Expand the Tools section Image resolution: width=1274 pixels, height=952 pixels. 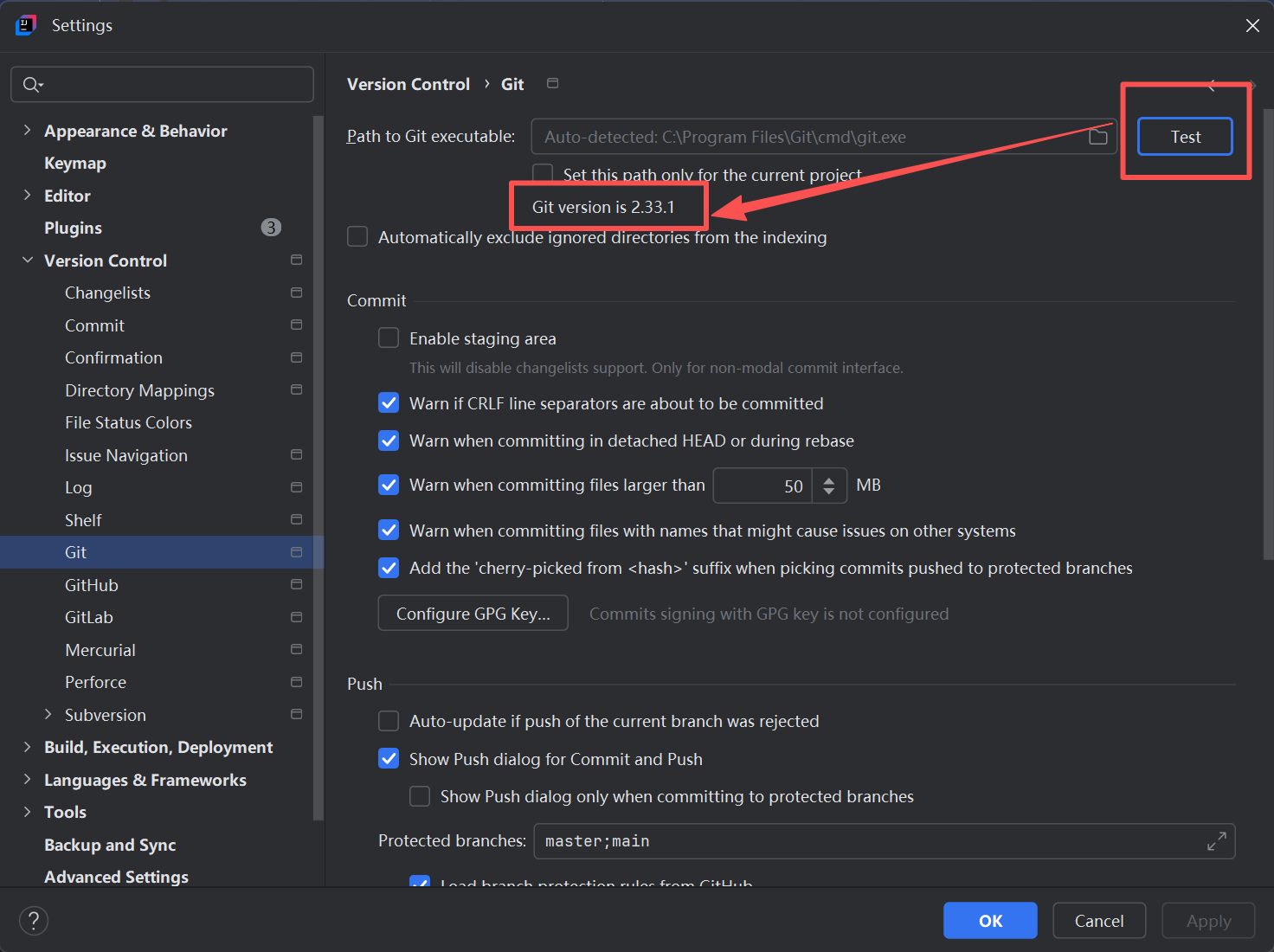tap(27, 812)
